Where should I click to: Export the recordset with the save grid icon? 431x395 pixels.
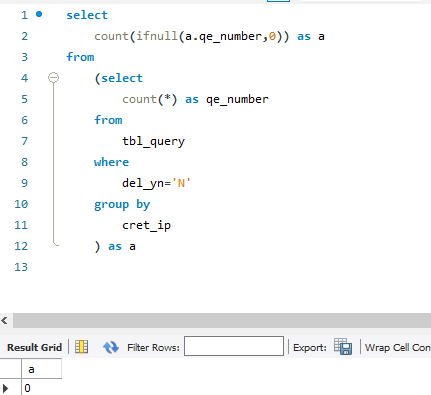(343, 347)
